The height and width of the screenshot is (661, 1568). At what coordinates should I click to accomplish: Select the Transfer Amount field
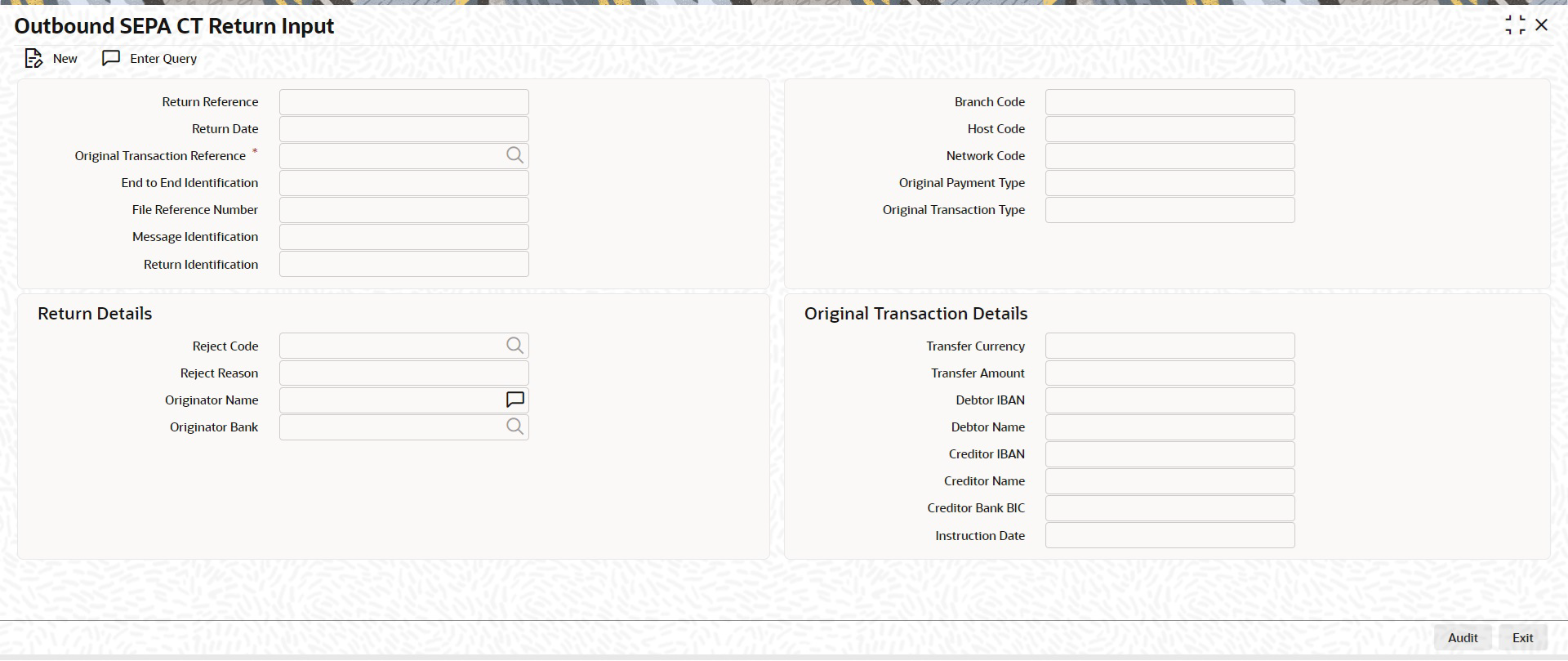[x=1170, y=373]
